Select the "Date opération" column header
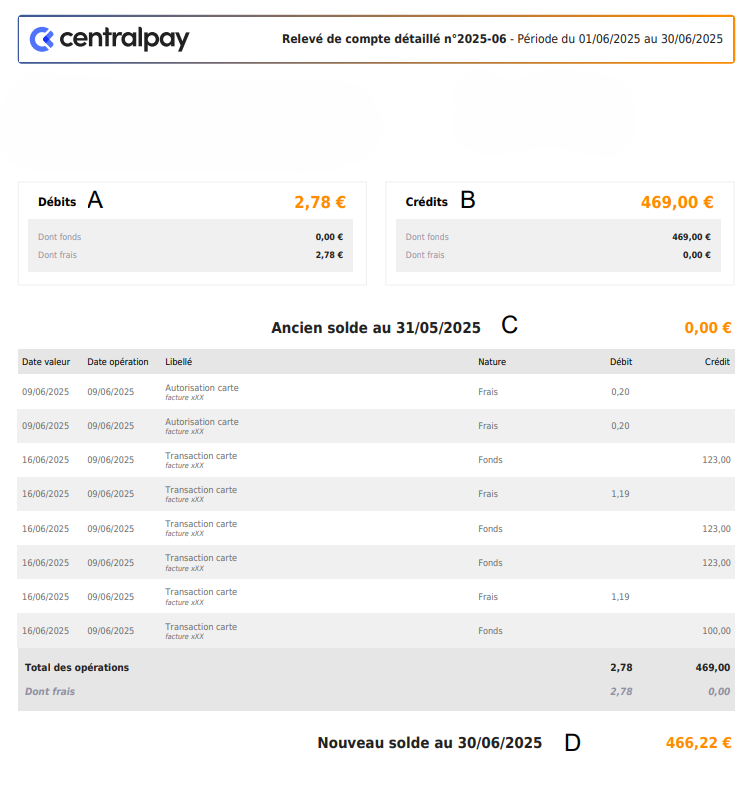 pos(118,362)
